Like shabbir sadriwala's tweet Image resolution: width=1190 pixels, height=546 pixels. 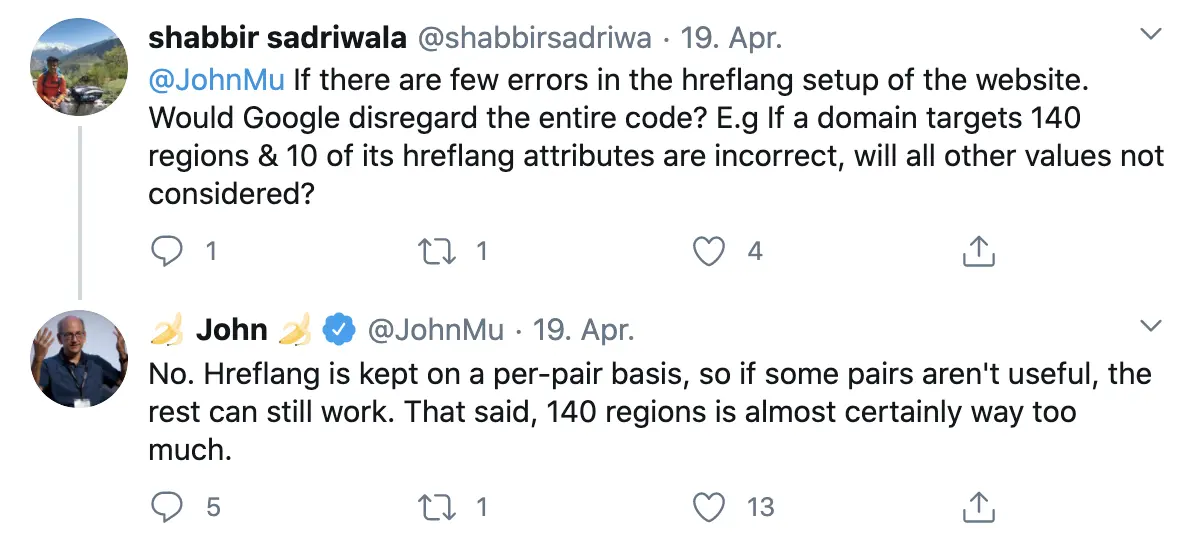pos(709,251)
